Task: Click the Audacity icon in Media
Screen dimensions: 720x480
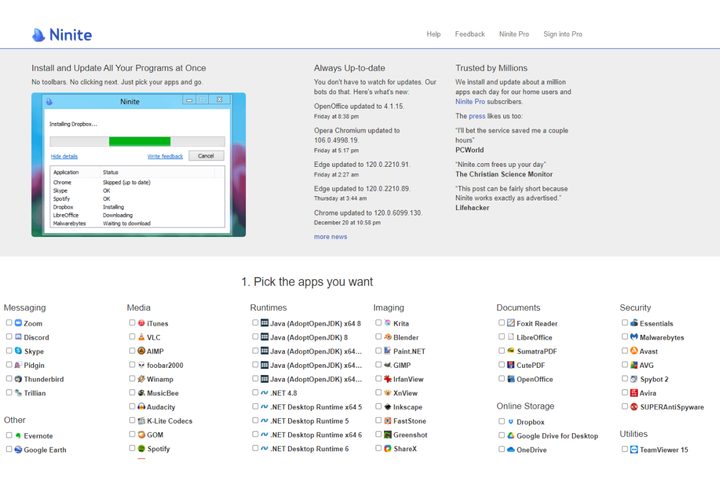Action: [141, 407]
